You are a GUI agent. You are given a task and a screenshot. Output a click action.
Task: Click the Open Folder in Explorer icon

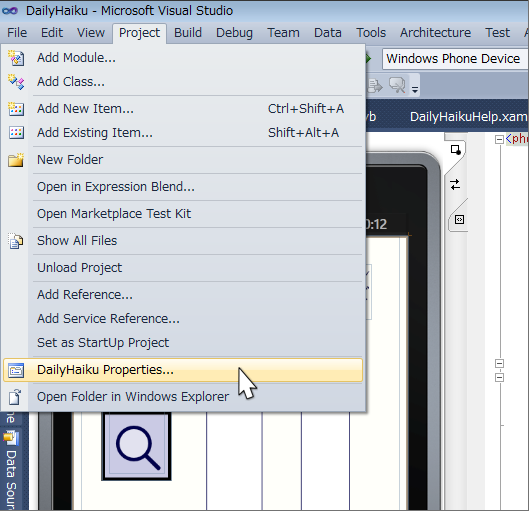15,397
